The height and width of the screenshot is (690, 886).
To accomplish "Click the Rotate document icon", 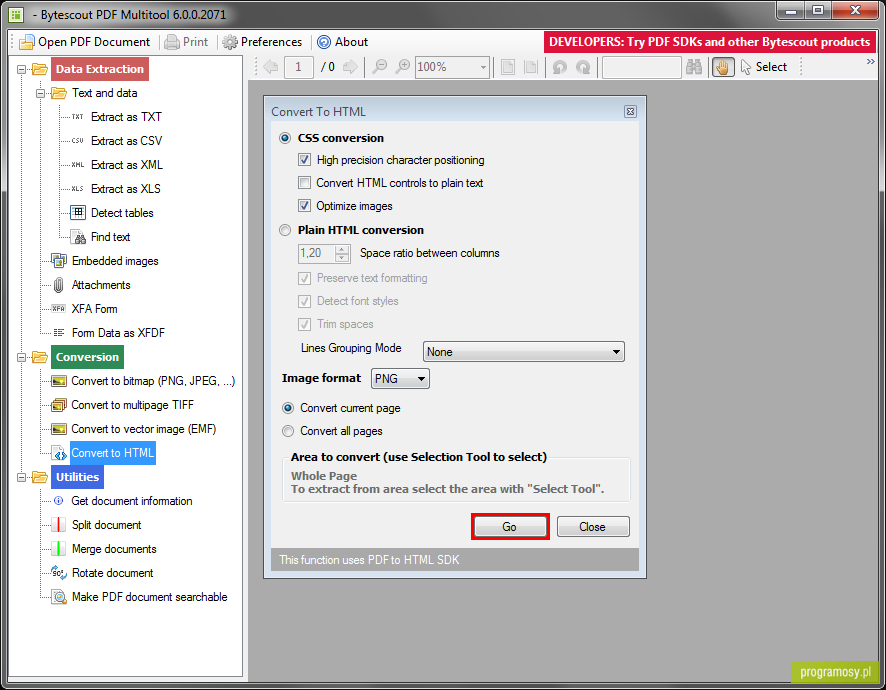I will (x=59, y=572).
